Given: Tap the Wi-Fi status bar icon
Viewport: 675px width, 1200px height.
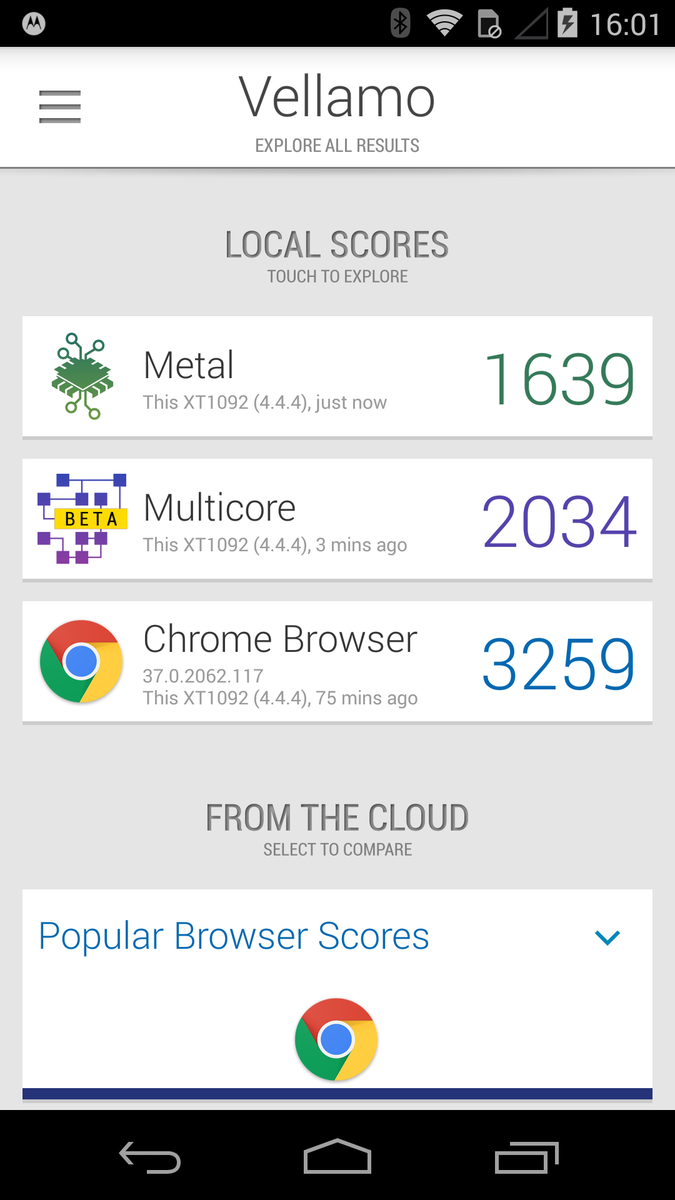Looking at the screenshot, I should click(x=443, y=23).
